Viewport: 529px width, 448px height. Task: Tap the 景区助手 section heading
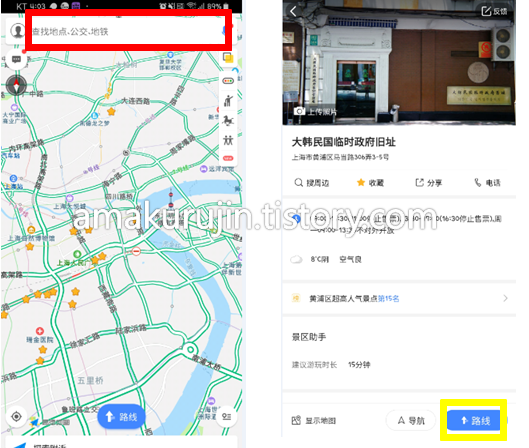tap(309, 337)
